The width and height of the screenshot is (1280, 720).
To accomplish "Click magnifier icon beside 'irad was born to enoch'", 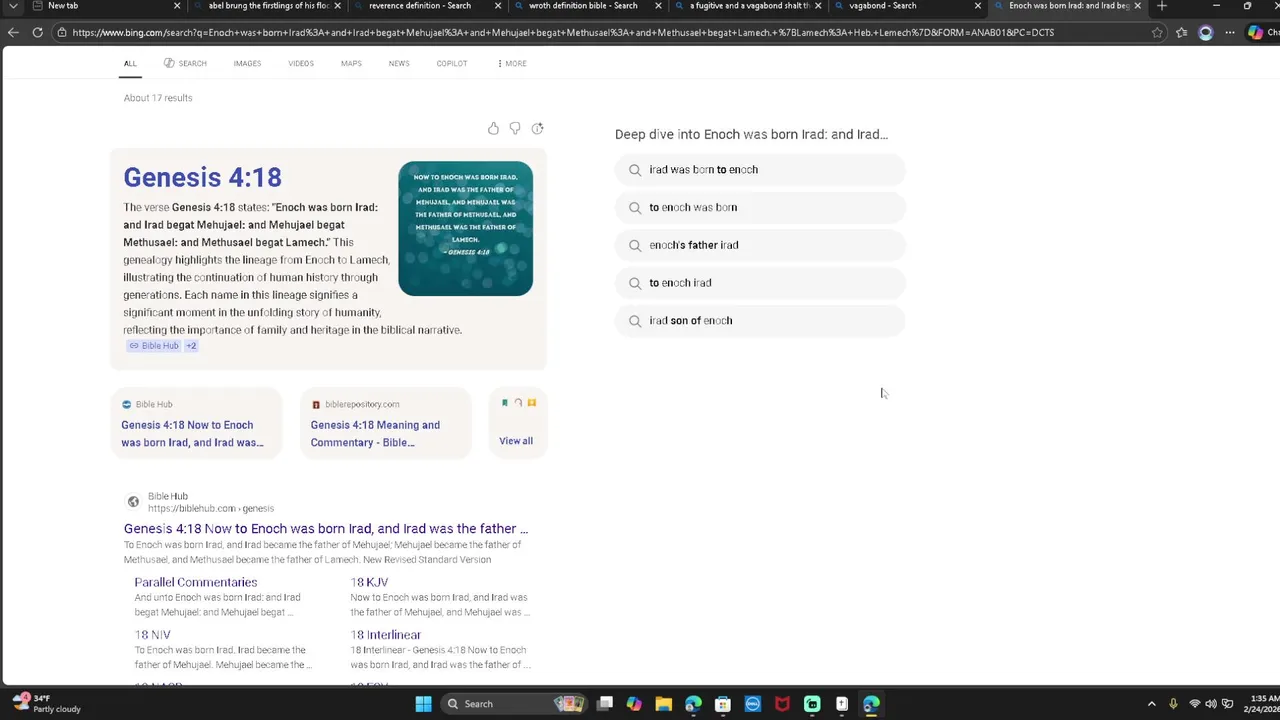I will tap(635, 170).
